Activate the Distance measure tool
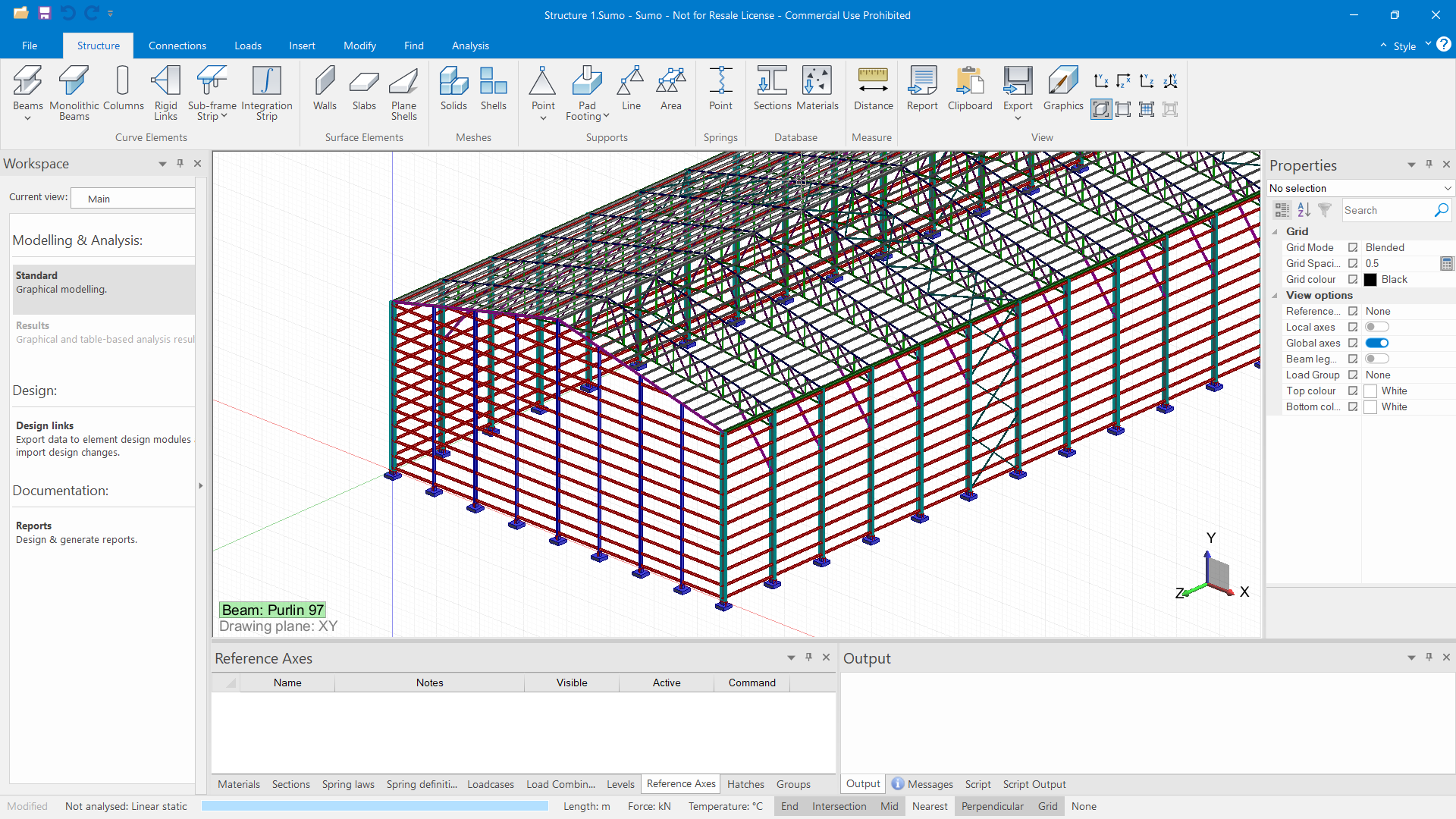 (873, 89)
